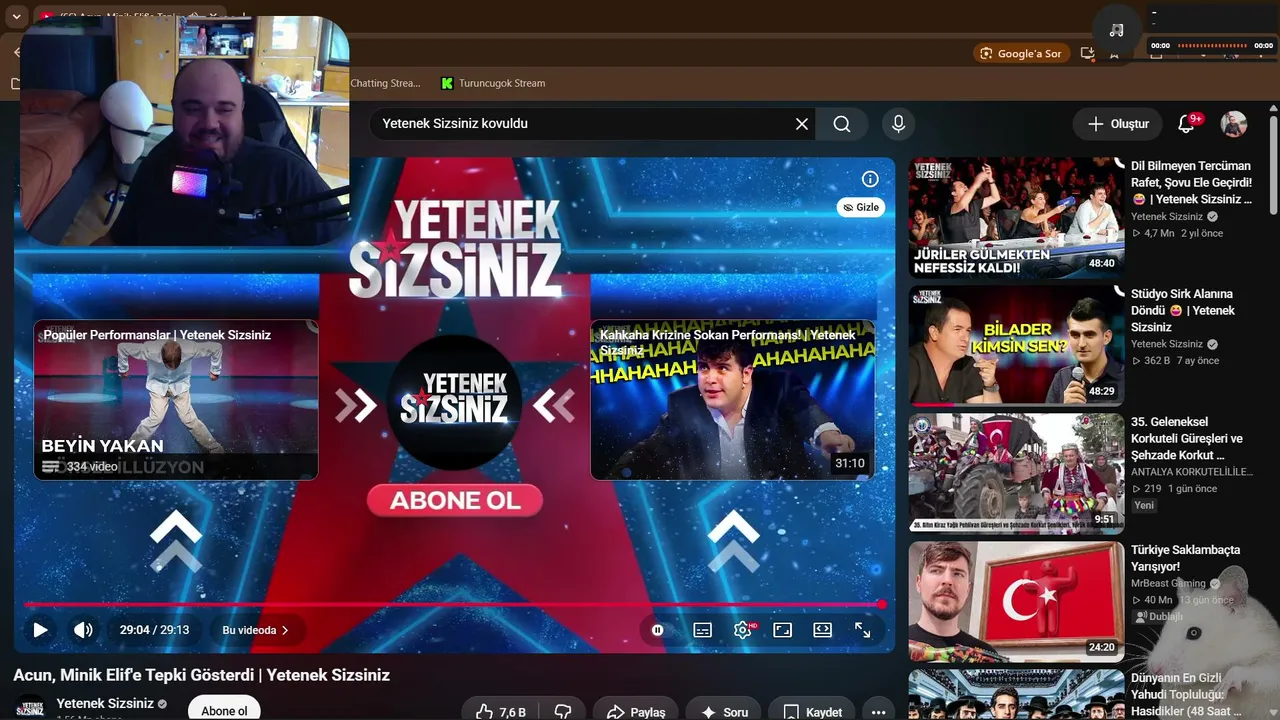Click the 31:10 duration badge
This screenshot has width=1280, height=720.
point(849,464)
